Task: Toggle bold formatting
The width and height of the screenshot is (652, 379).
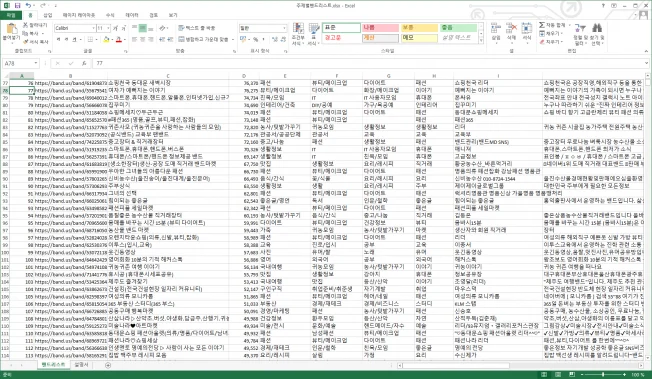Action: [x=58, y=40]
